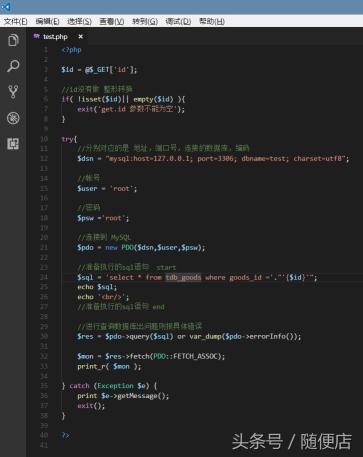This screenshot has width=363, height=457.
Task: Click the exit('get.id line
Action: pyautogui.click(x=131, y=109)
